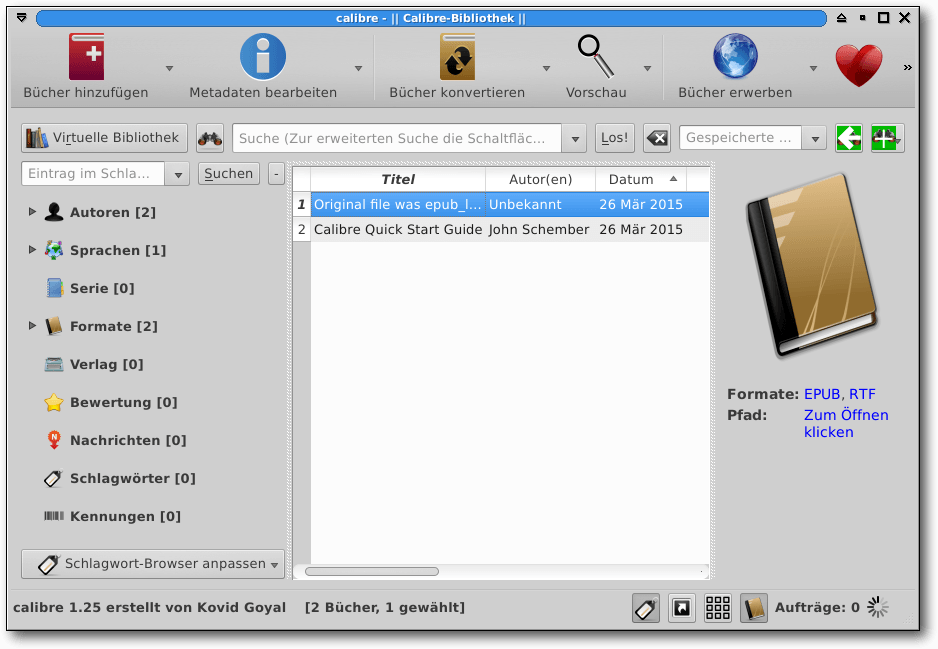This screenshot has width=938, height=649.
Task: Open Schlagwort-Browser anpassen button
Action: point(153,564)
